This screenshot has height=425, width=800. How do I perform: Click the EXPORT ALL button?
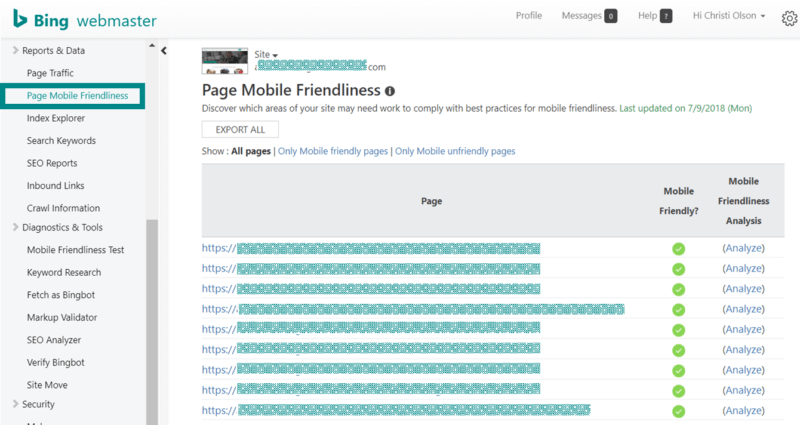(x=240, y=130)
